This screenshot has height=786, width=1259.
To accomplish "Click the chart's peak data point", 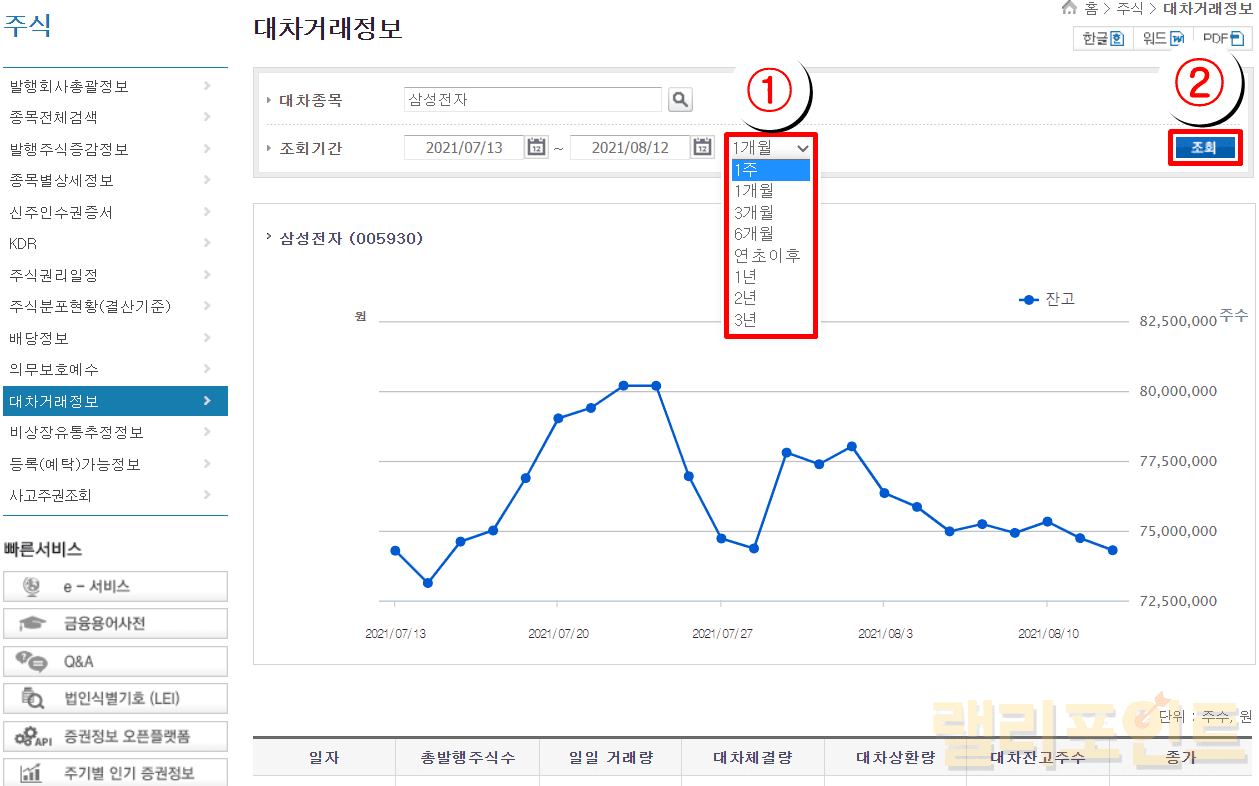I will 624,385.
